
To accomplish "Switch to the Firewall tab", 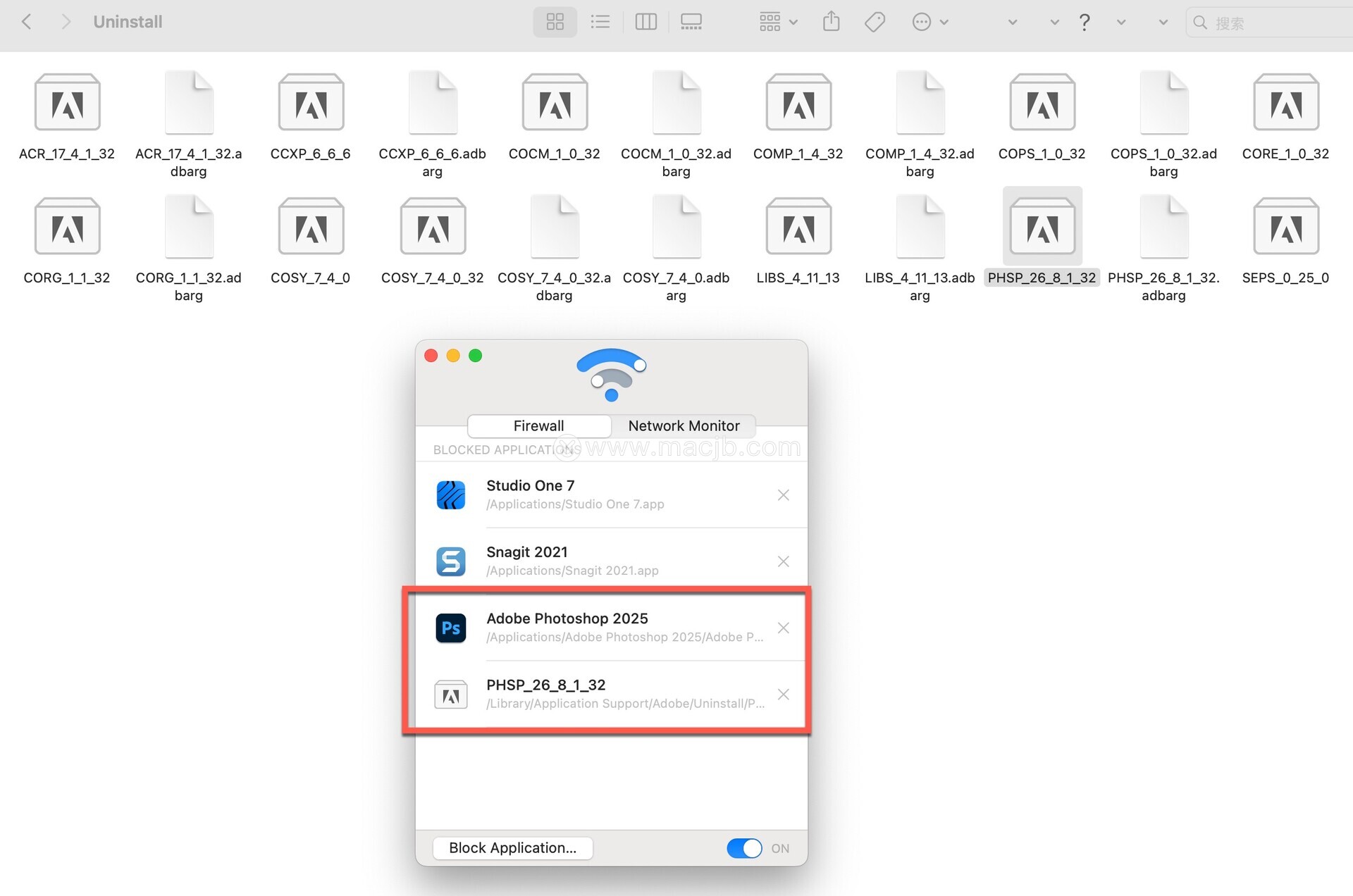I will (539, 425).
